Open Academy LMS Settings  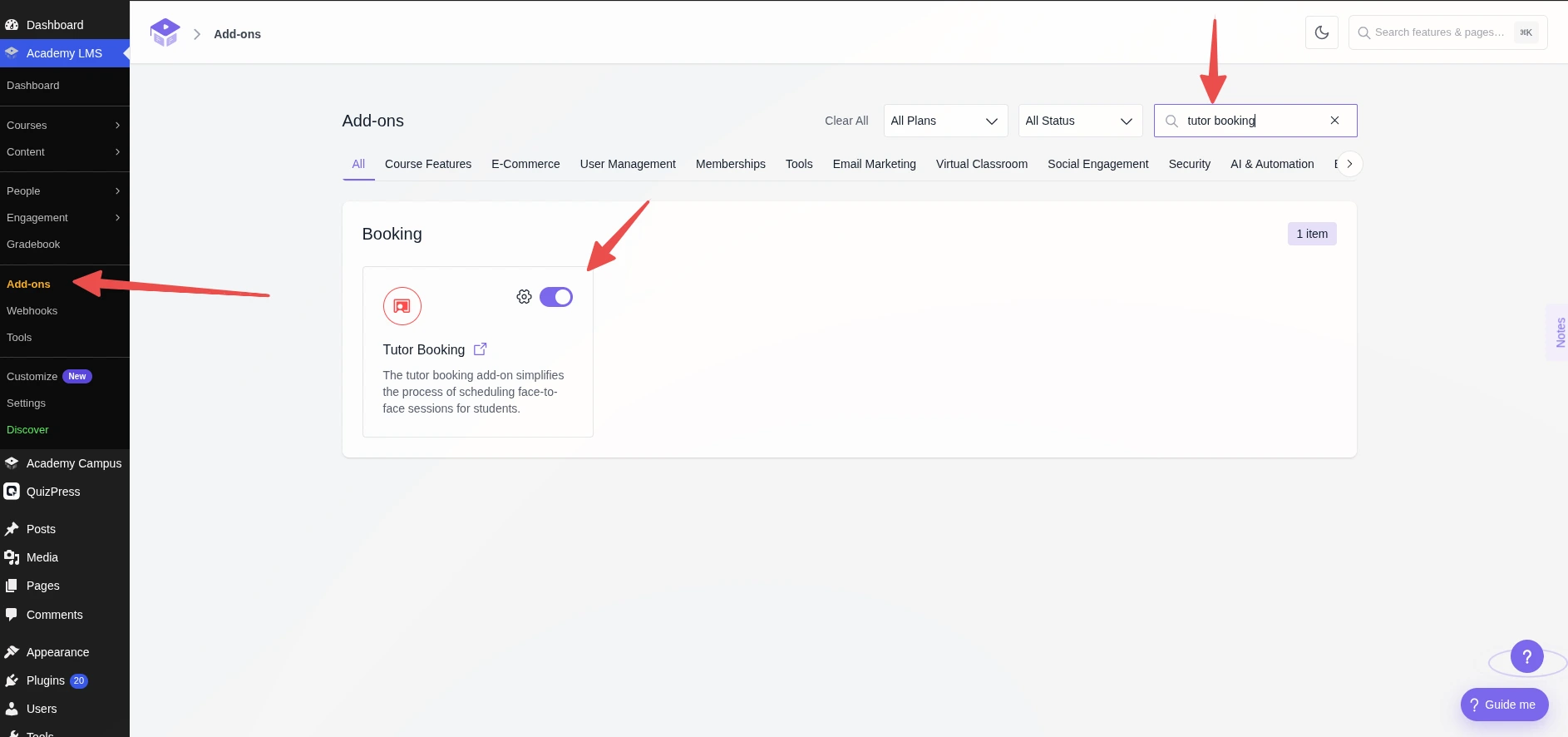(27, 403)
